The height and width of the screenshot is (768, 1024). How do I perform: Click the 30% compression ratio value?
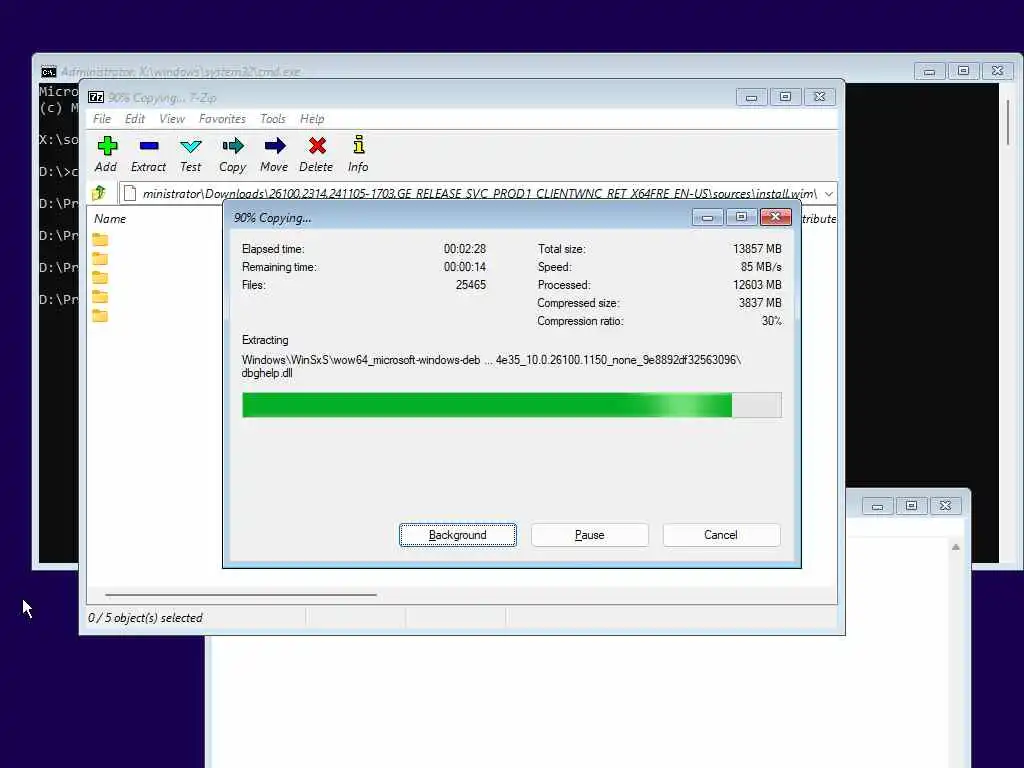[x=771, y=321]
